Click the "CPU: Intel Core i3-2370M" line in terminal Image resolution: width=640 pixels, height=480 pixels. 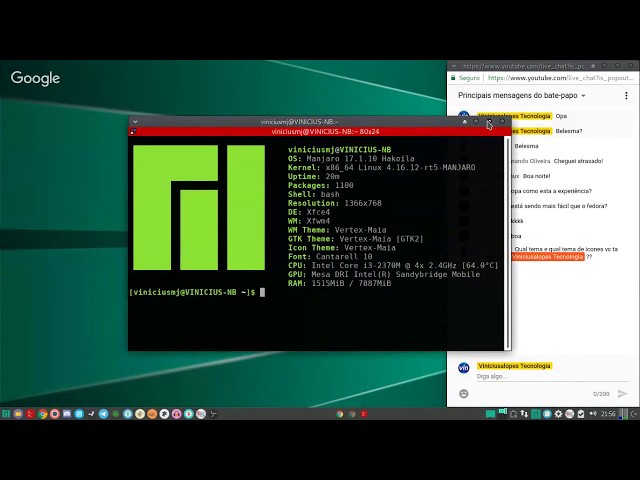tap(393, 265)
